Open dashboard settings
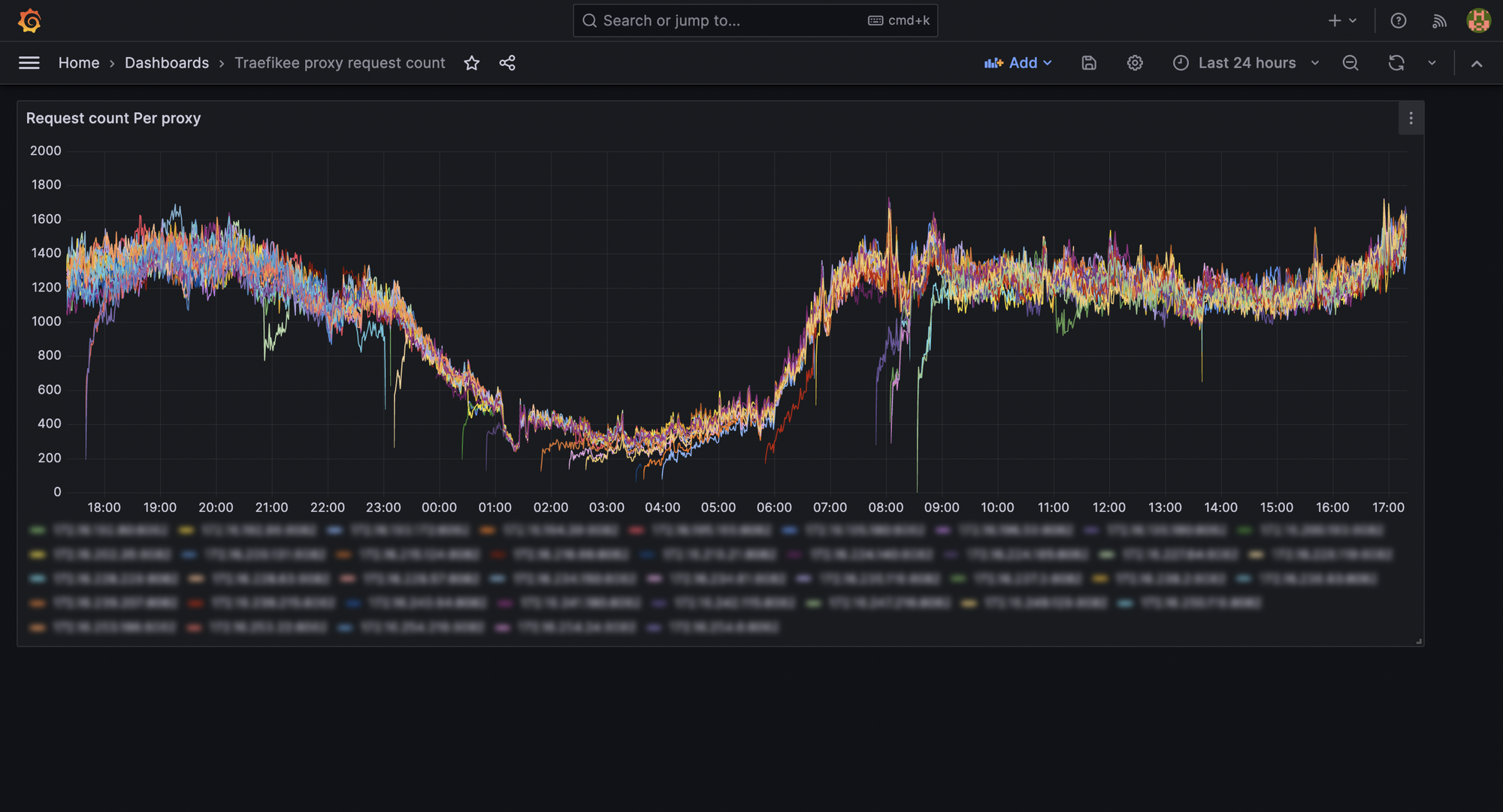1503x812 pixels. pyautogui.click(x=1135, y=62)
